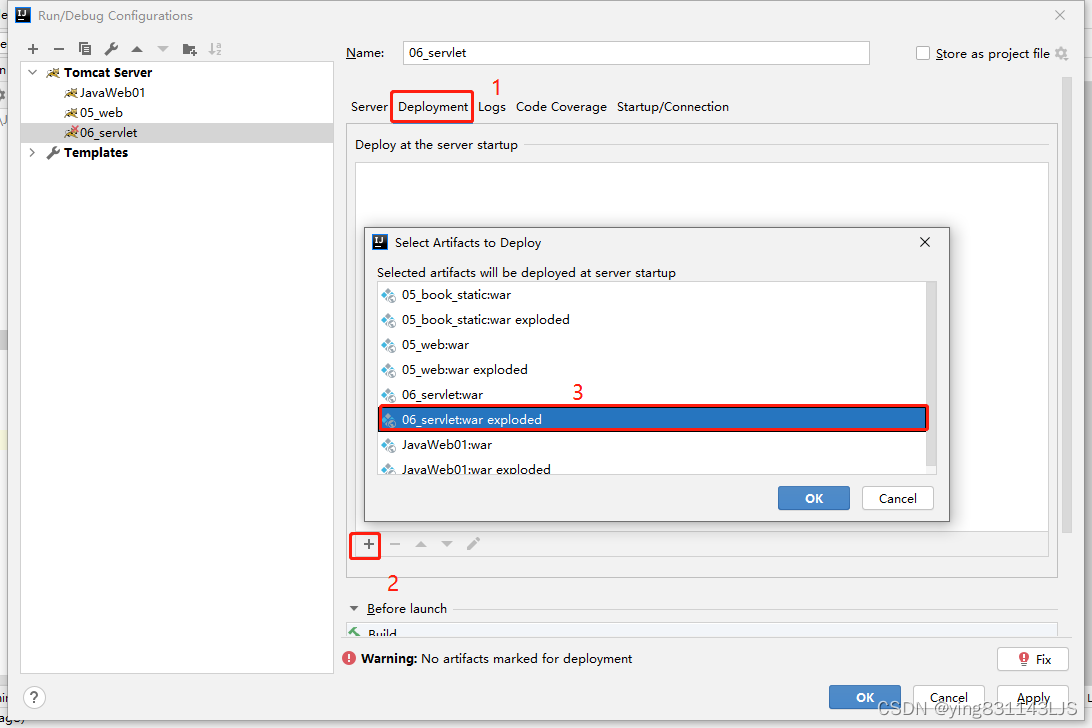Add a new run configuration
The width and height of the screenshot is (1092, 728).
tap(32, 48)
